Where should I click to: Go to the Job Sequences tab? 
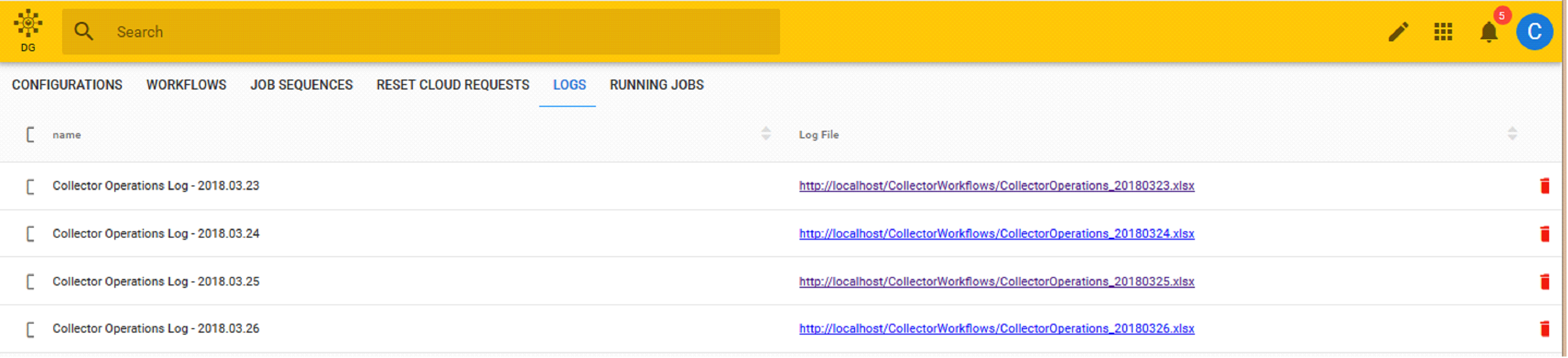tap(301, 85)
